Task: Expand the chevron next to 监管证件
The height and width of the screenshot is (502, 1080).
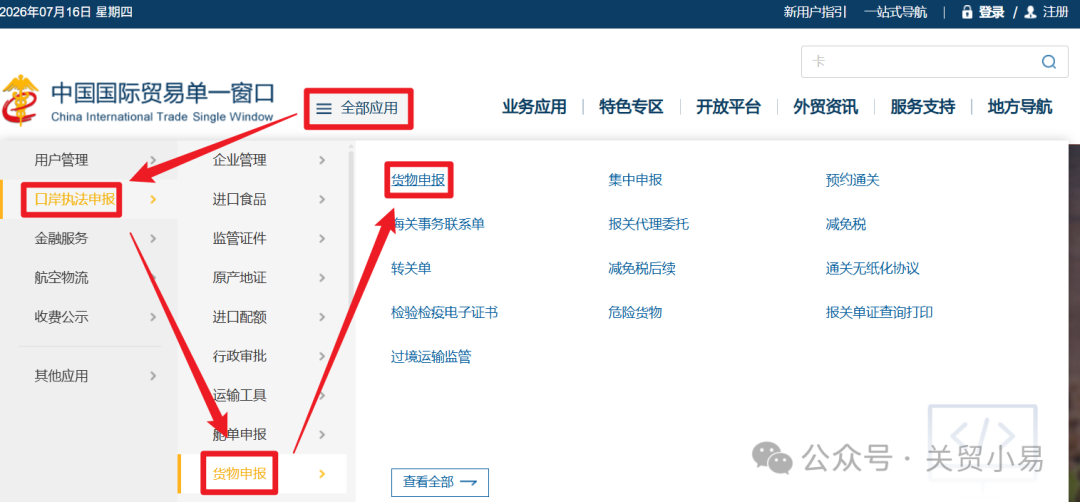Action: (x=322, y=239)
